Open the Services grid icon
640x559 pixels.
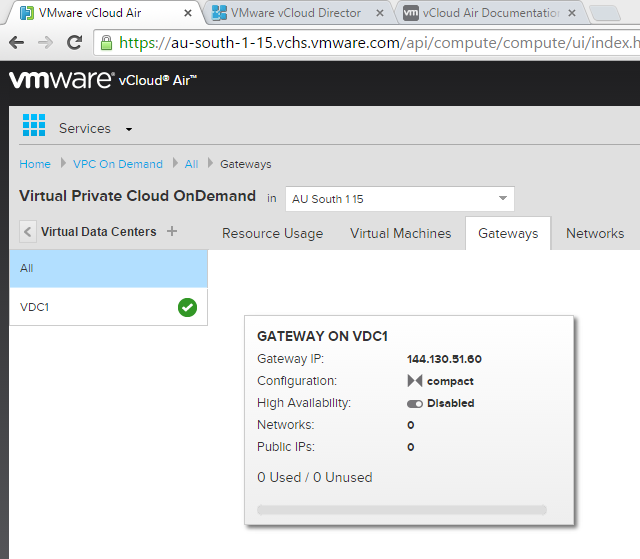34,125
